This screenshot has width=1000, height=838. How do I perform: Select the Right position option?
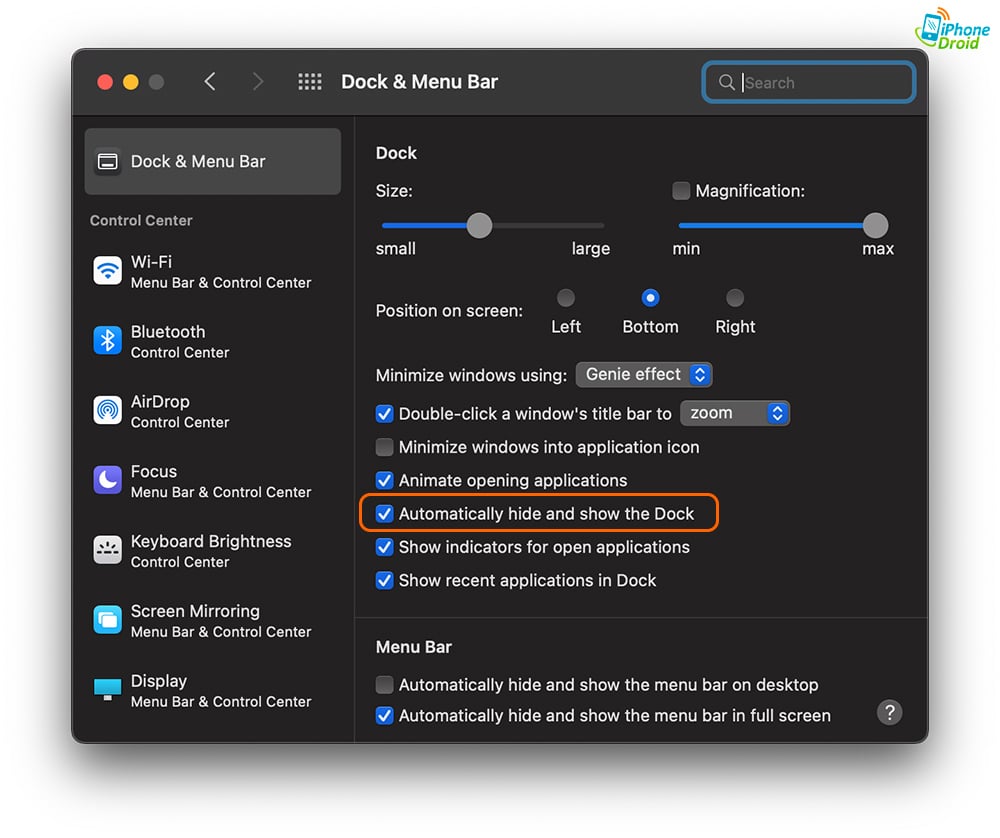point(735,297)
